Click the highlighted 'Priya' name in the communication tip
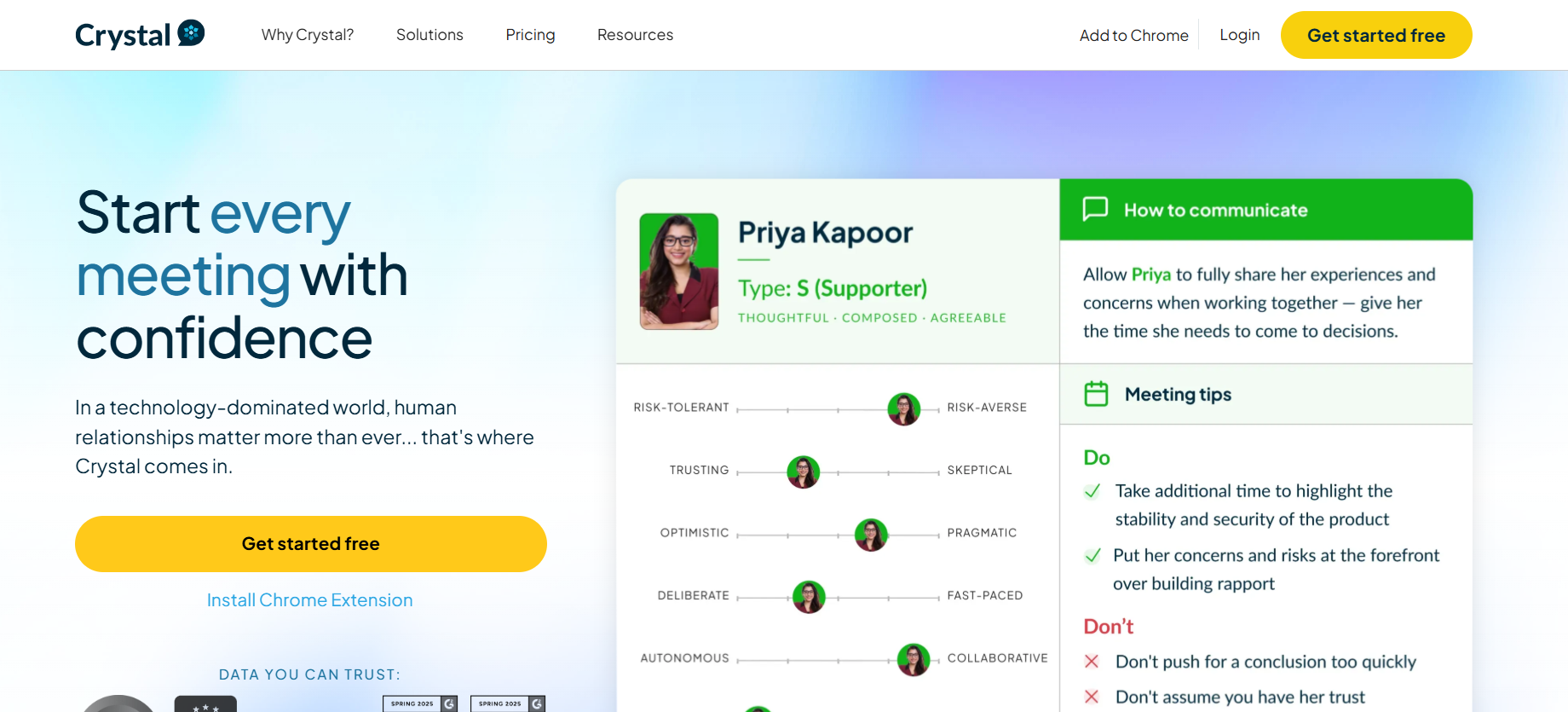The height and width of the screenshot is (712, 1568). 1150,275
